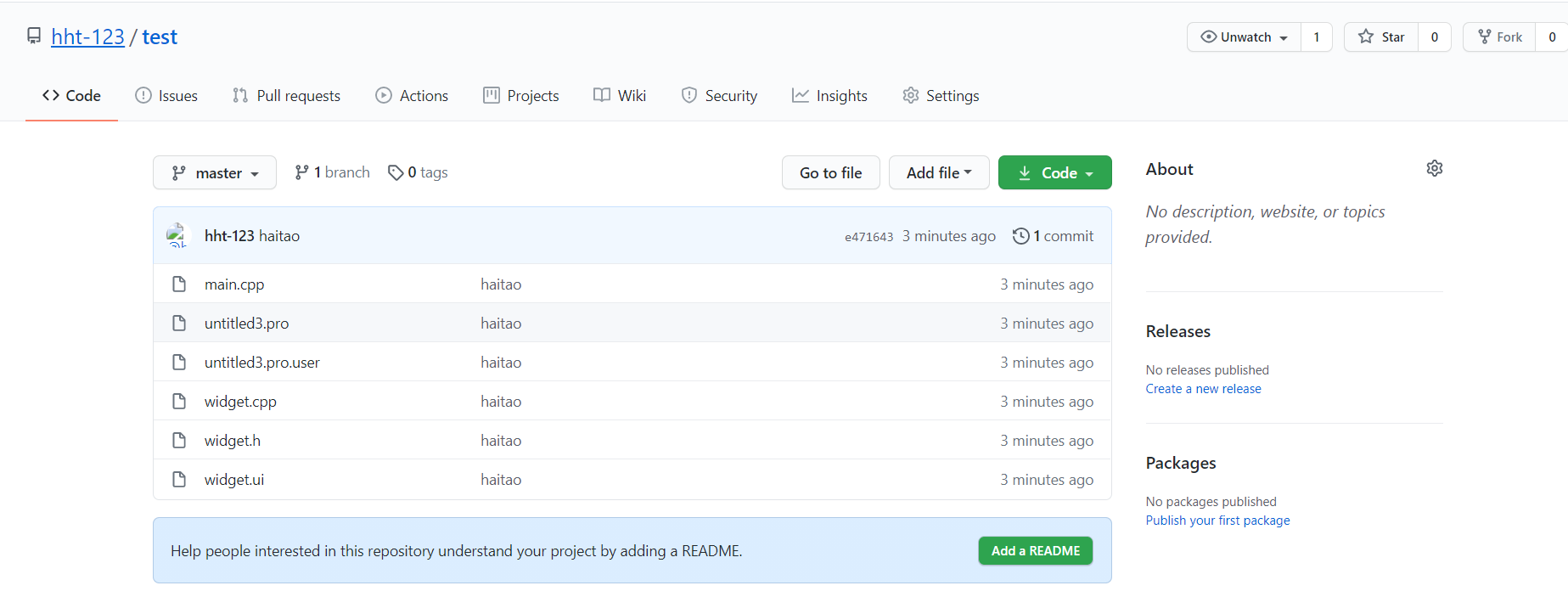This screenshot has width=1568, height=608.
Task: Click the Wiki book icon in the nav
Action: pos(602,95)
